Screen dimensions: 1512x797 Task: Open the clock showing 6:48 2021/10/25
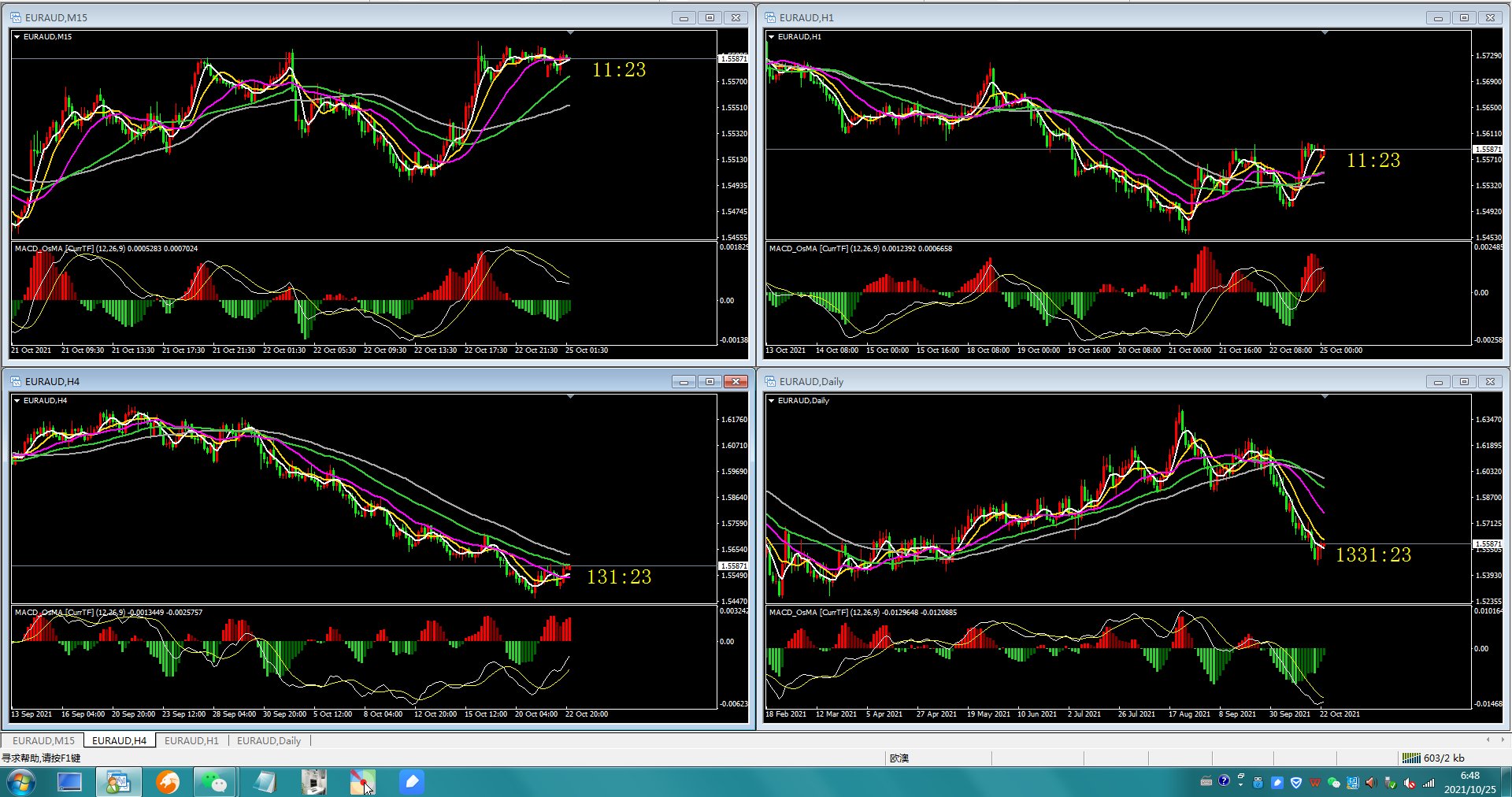[x=1470, y=782]
